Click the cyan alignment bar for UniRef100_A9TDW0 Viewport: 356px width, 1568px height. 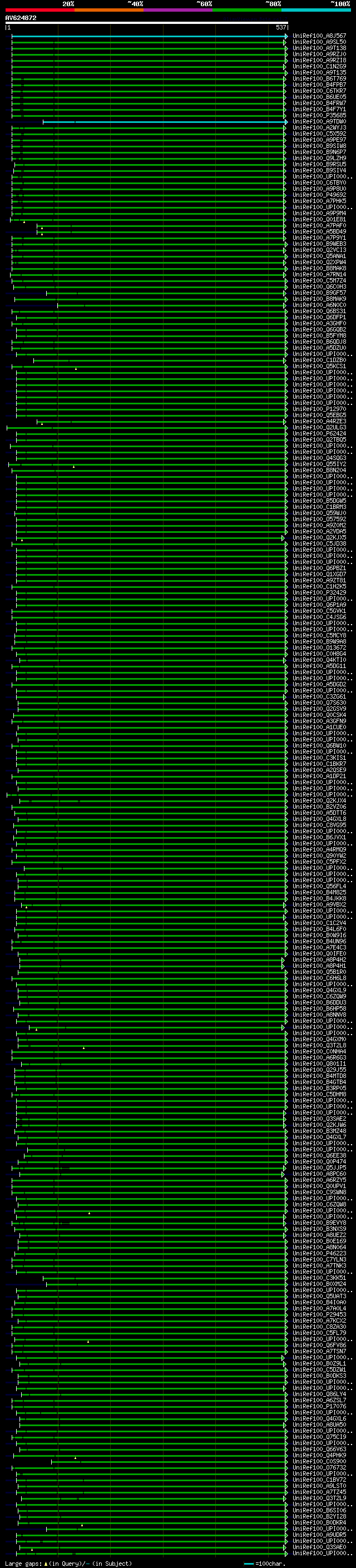(164, 122)
